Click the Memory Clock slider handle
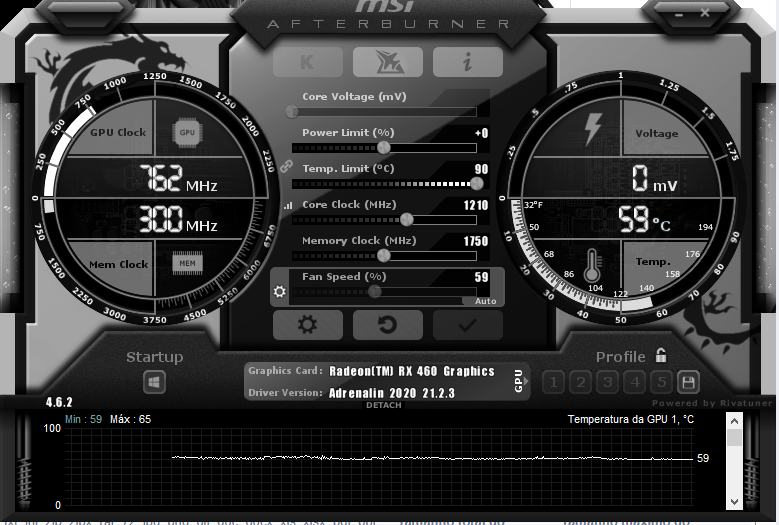 click(x=384, y=256)
